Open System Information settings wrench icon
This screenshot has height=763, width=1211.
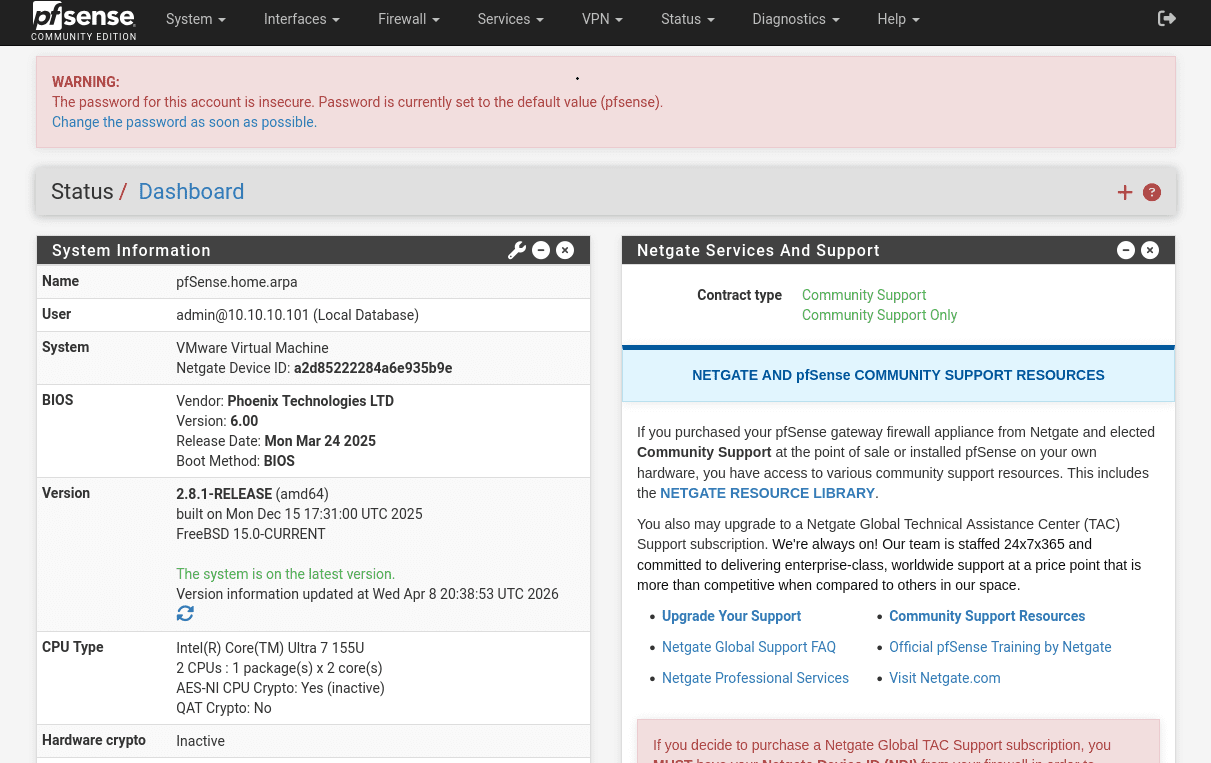(516, 250)
